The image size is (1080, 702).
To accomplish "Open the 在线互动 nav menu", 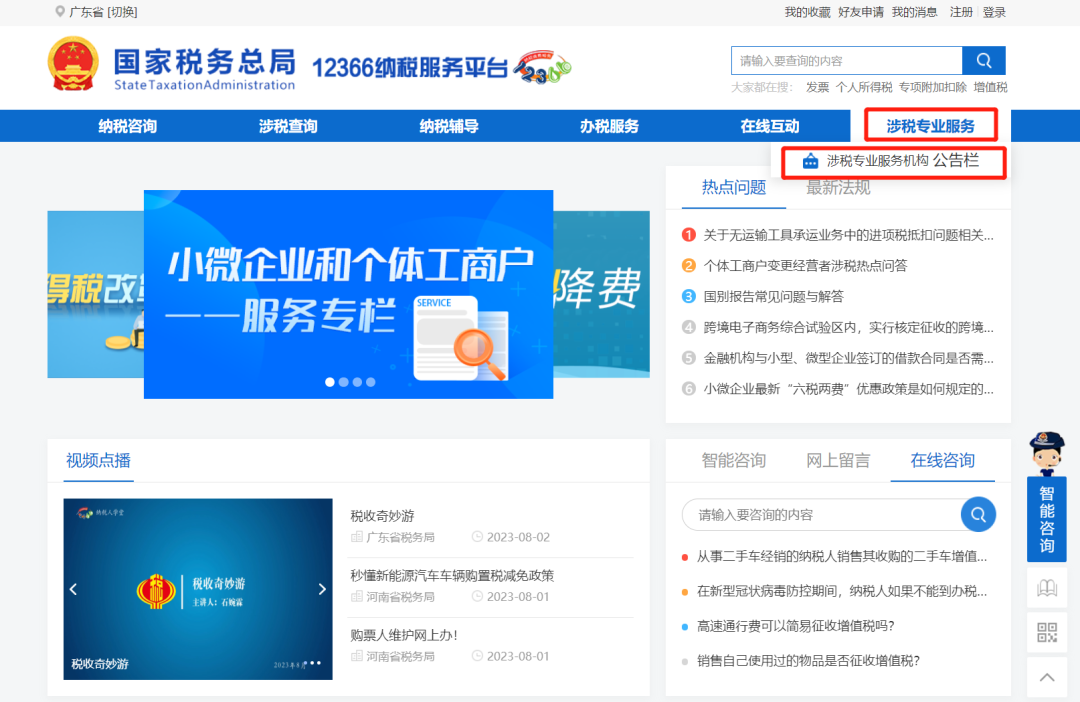I will coord(770,126).
